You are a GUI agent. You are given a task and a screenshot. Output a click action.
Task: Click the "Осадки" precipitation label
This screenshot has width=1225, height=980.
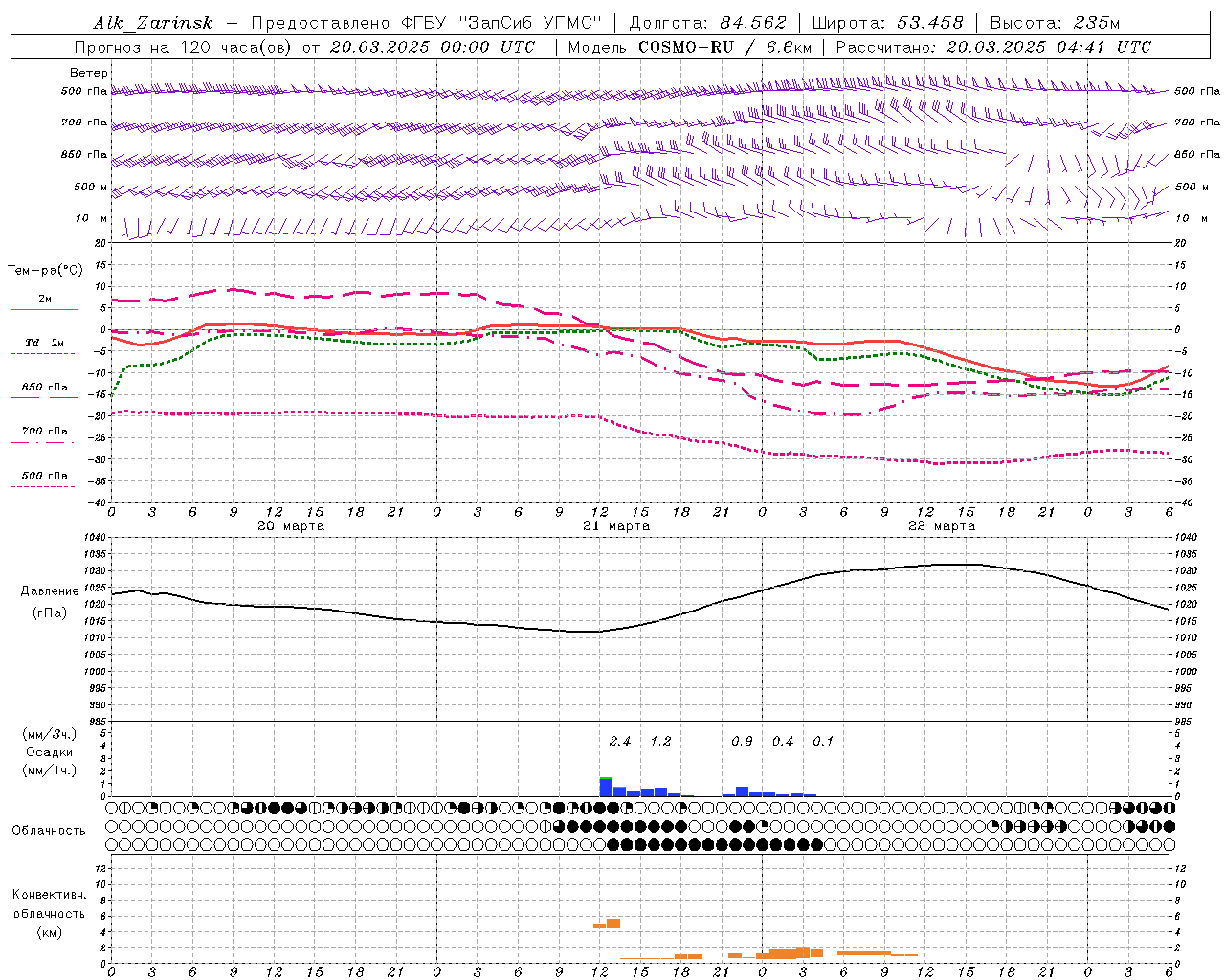click(x=50, y=752)
